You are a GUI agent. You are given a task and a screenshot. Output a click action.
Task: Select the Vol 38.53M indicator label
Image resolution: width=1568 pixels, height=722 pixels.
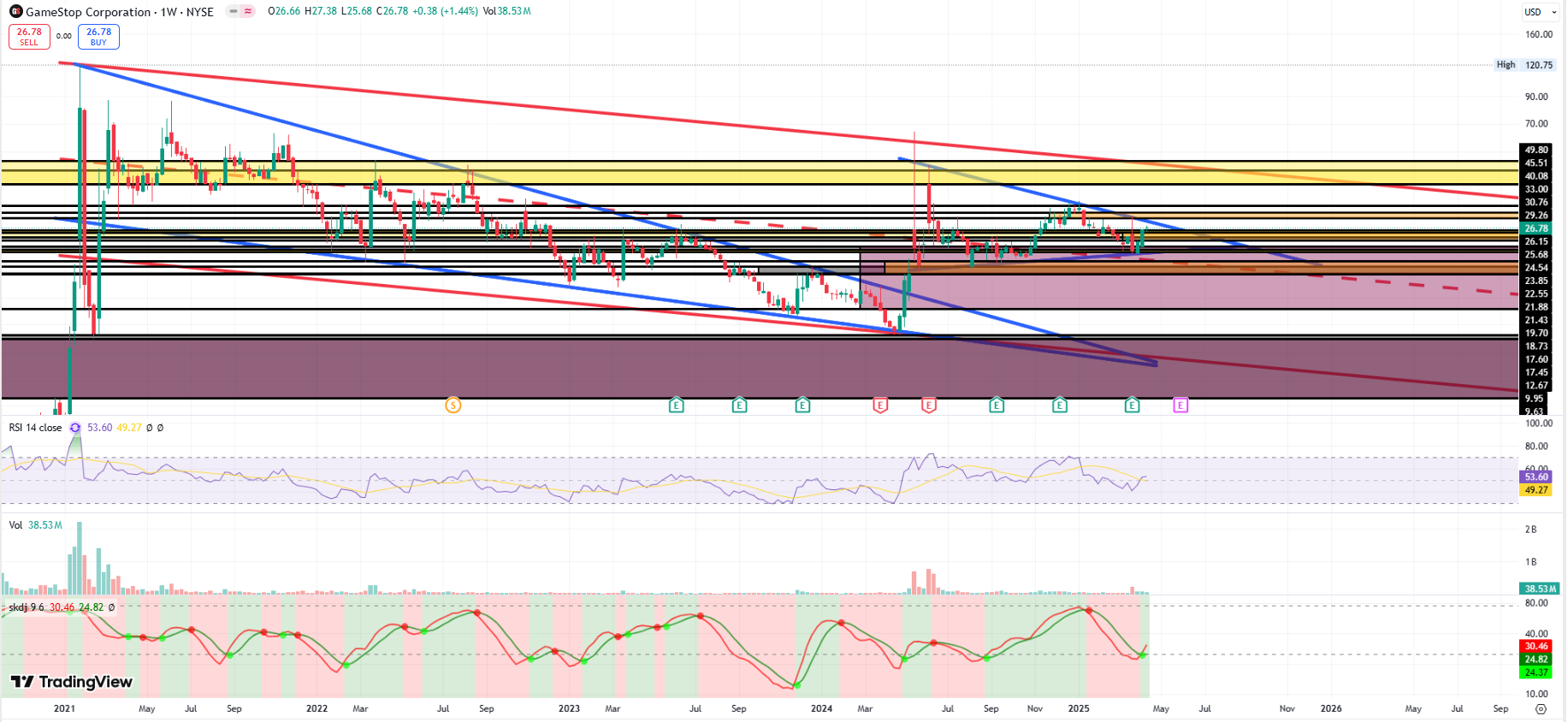35,525
